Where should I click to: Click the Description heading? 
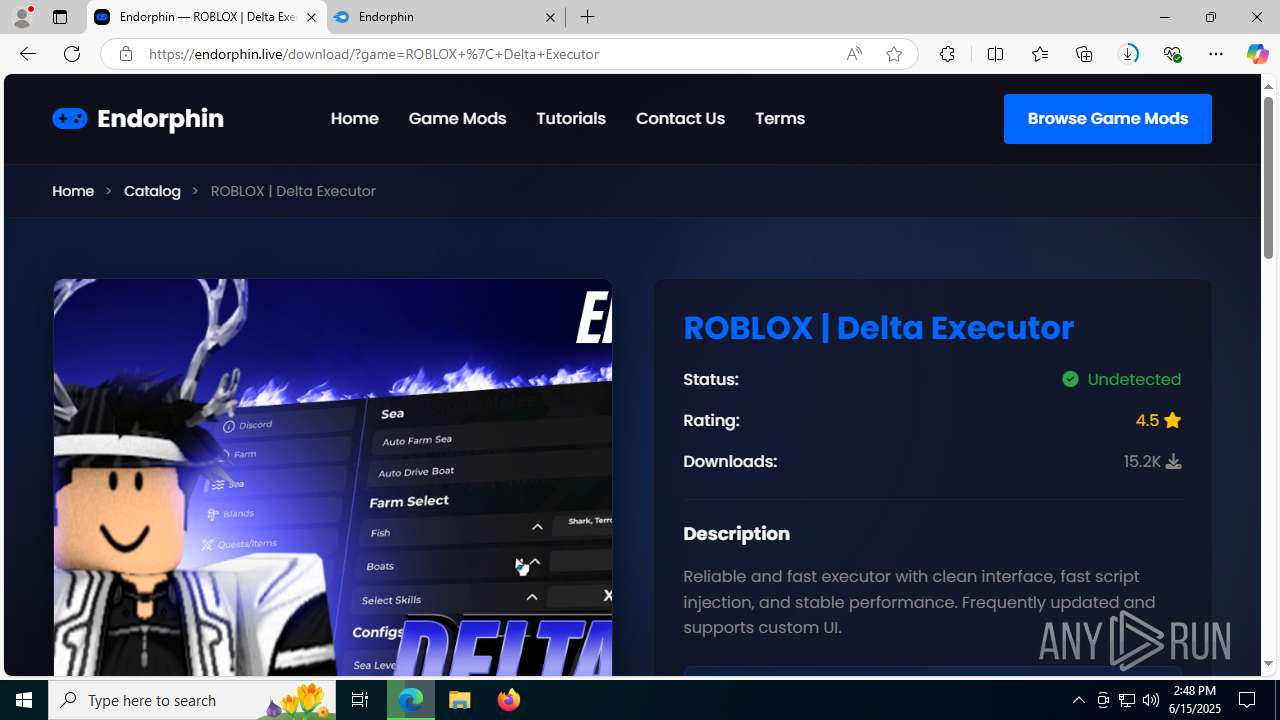click(x=736, y=534)
